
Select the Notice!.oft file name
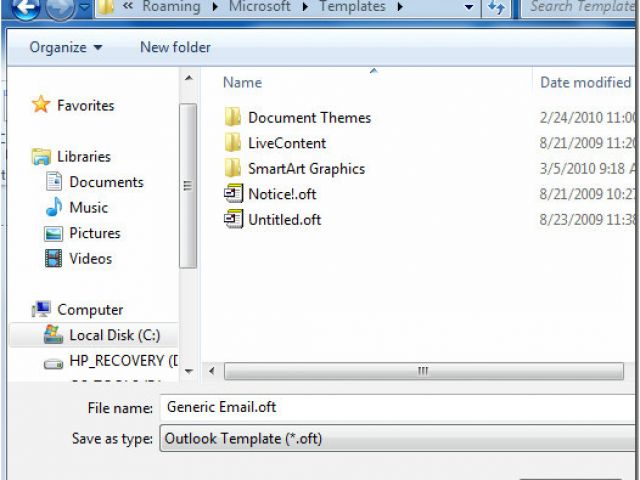coord(282,194)
